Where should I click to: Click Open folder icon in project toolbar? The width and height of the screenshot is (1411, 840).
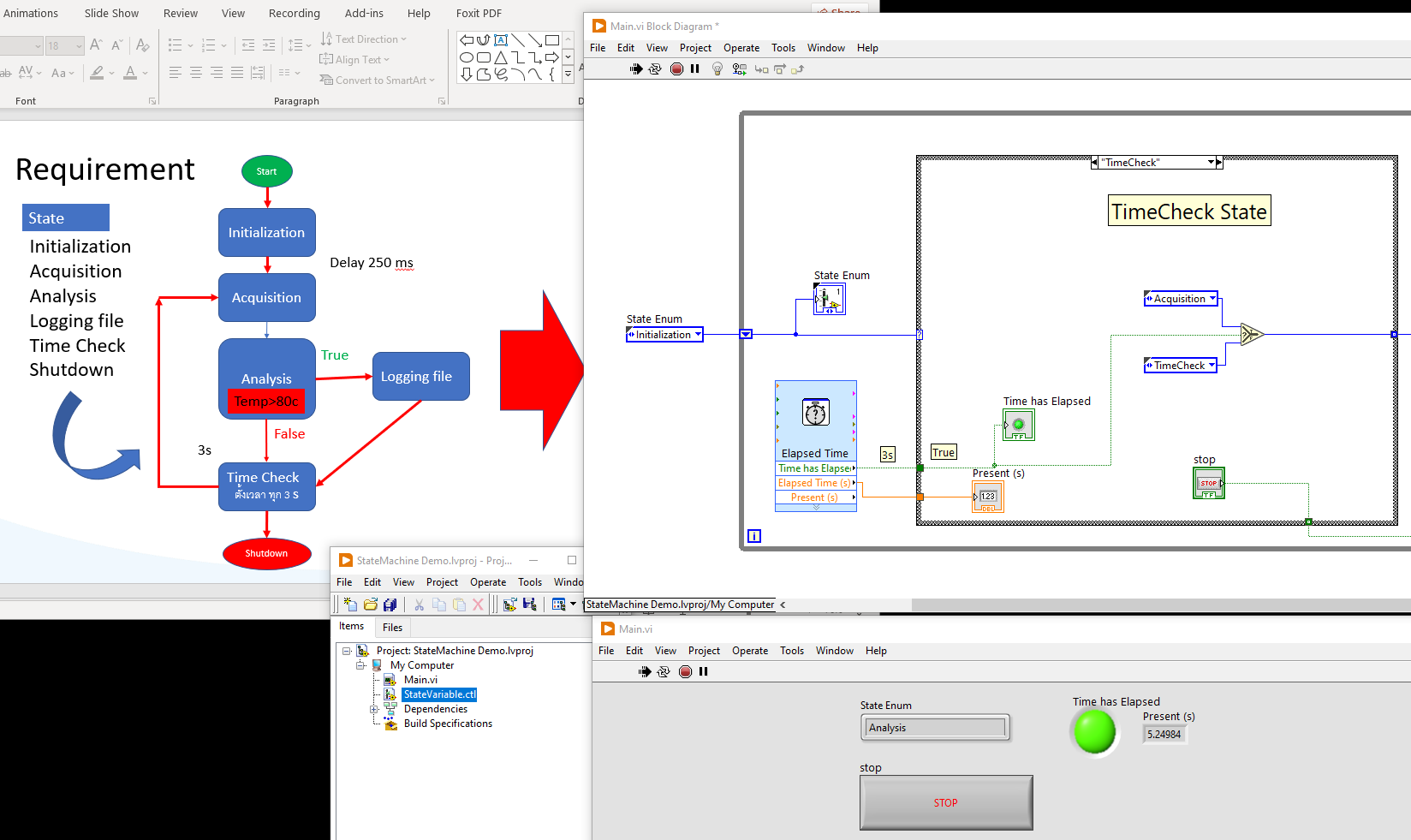(x=371, y=605)
